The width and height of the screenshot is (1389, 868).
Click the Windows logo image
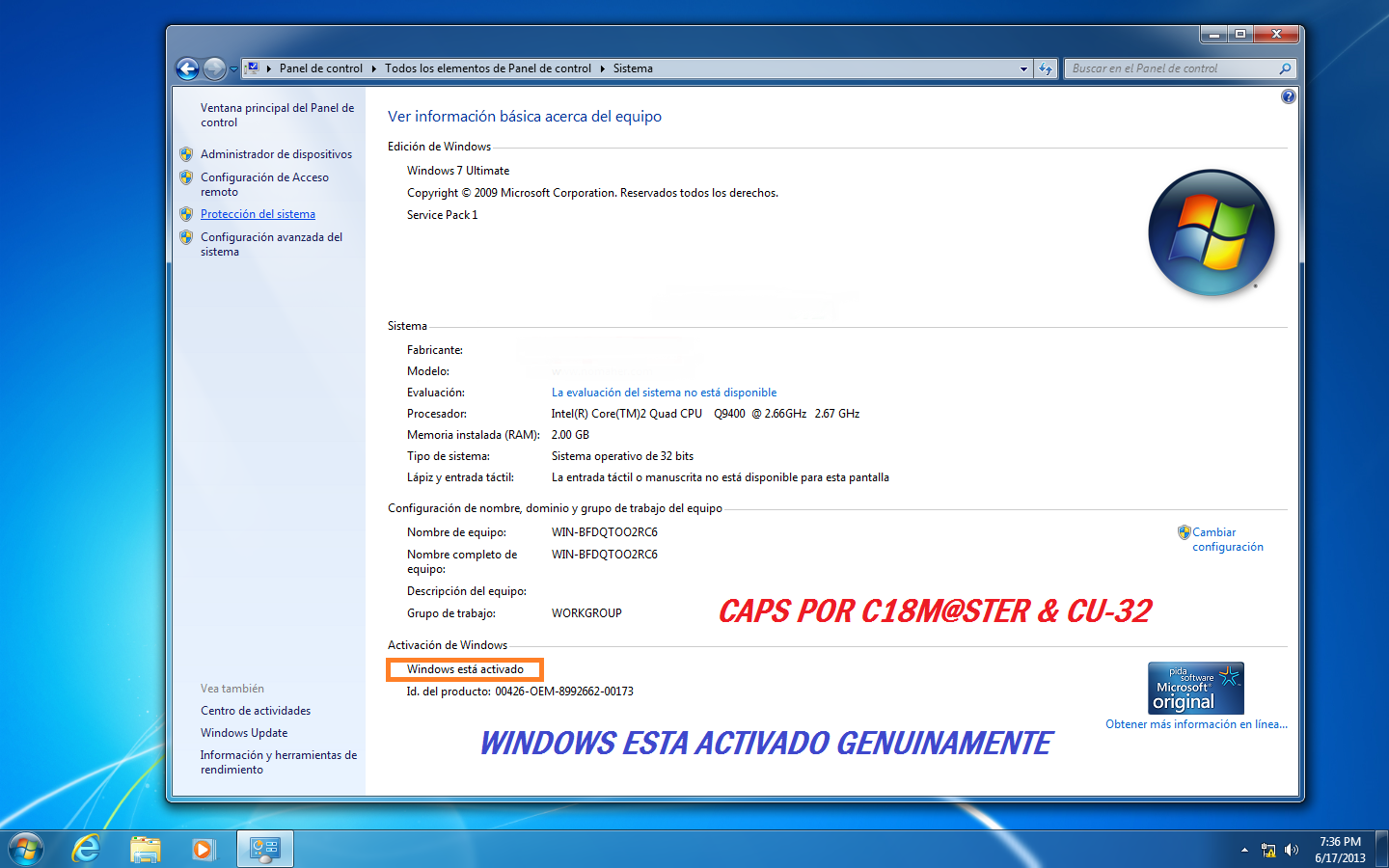(x=1212, y=232)
